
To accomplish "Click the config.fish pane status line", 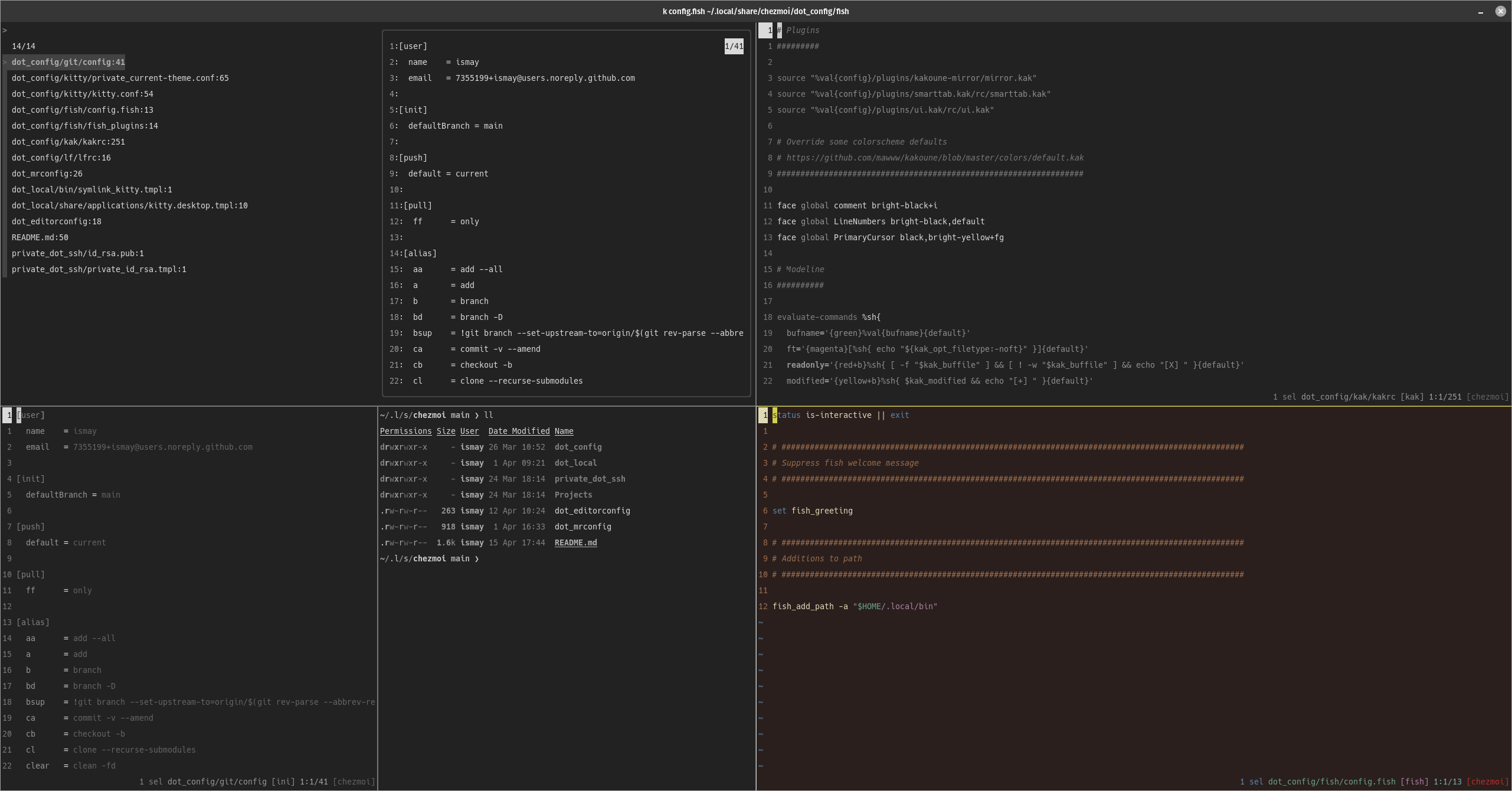I will (x=1374, y=782).
